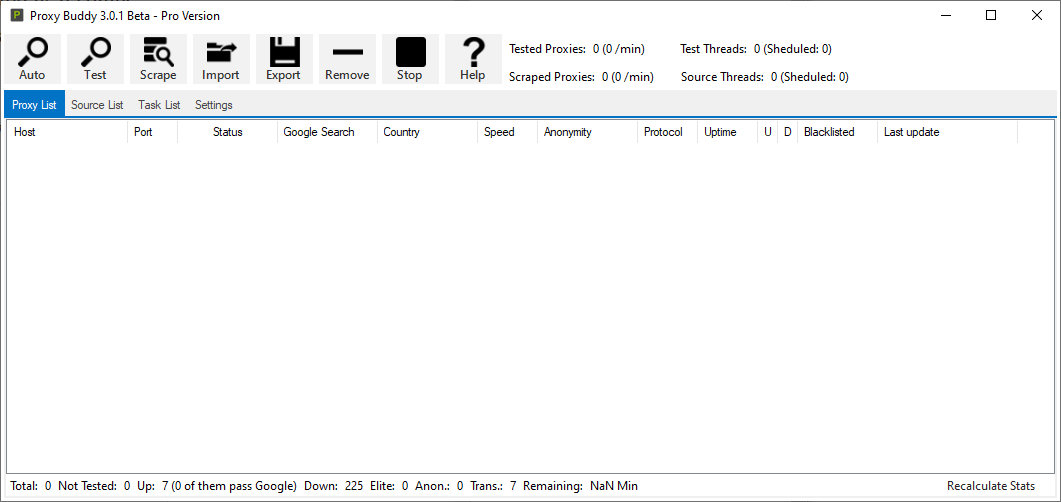Go to the Task List tab
This screenshot has height=502, width=1061.
coord(160,105)
